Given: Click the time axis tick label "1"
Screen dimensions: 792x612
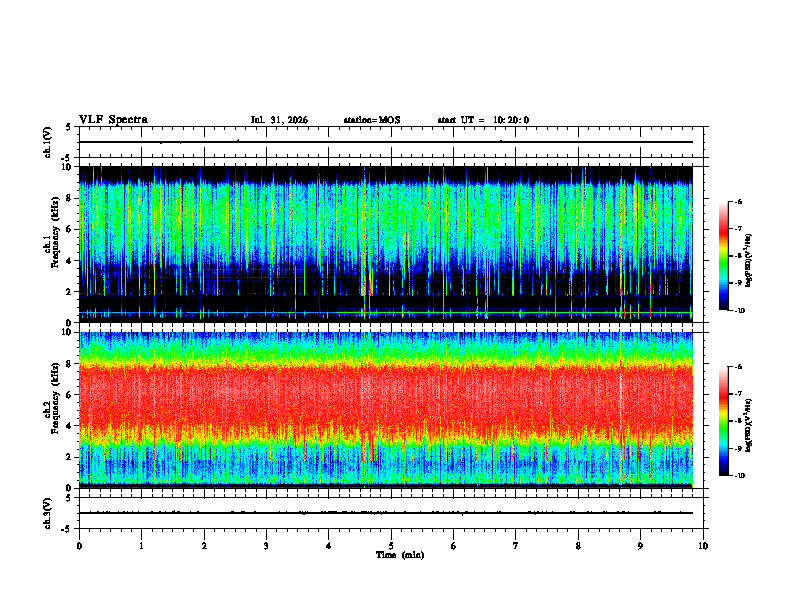Looking at the screenshot, I should pyautogui.click(x=141, y=546).
